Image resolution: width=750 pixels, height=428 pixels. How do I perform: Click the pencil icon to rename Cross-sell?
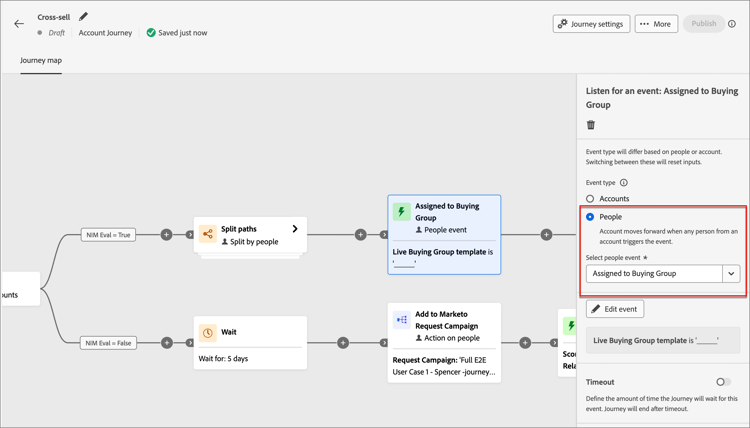click(84, 17)
